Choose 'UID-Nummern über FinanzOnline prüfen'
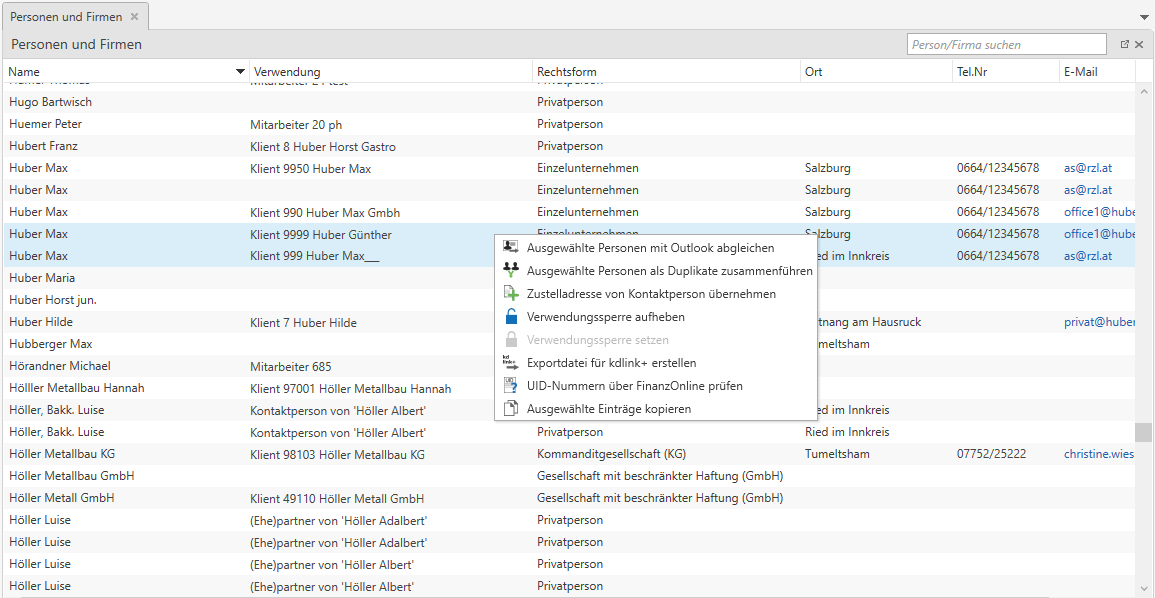Screen dimensions: 1155x598 point(634,386)
